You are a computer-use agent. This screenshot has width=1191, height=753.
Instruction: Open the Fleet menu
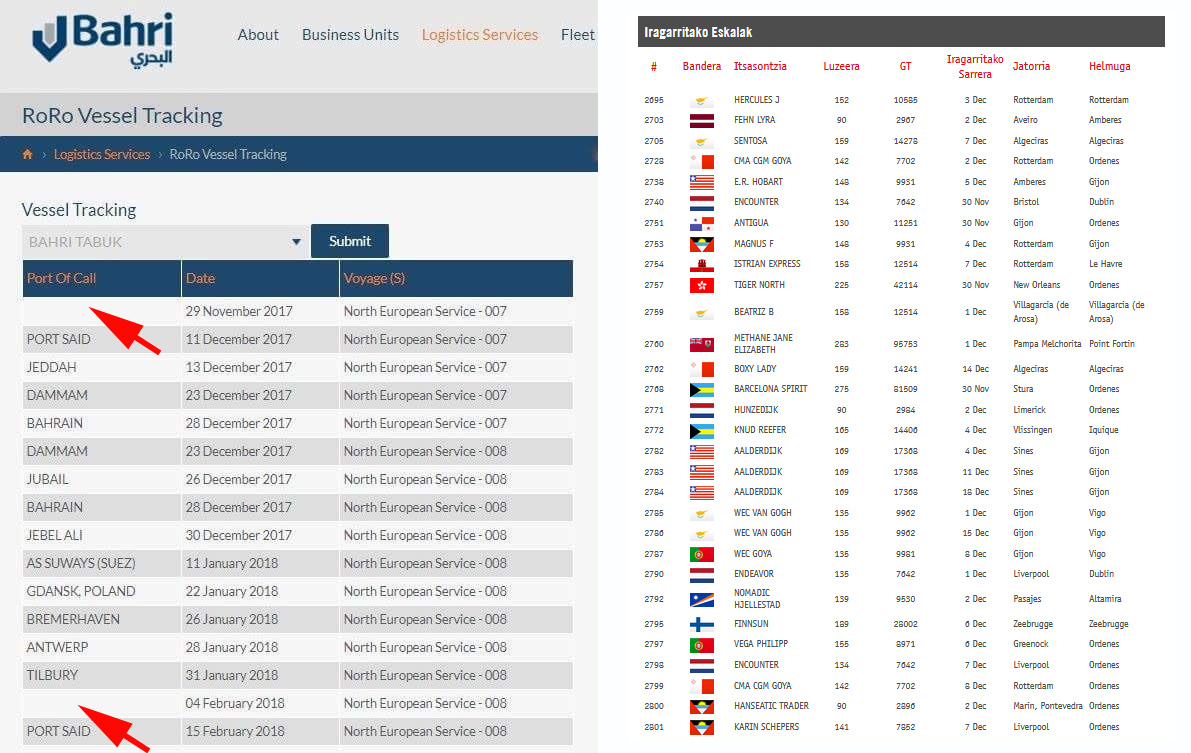coord(578,35)
